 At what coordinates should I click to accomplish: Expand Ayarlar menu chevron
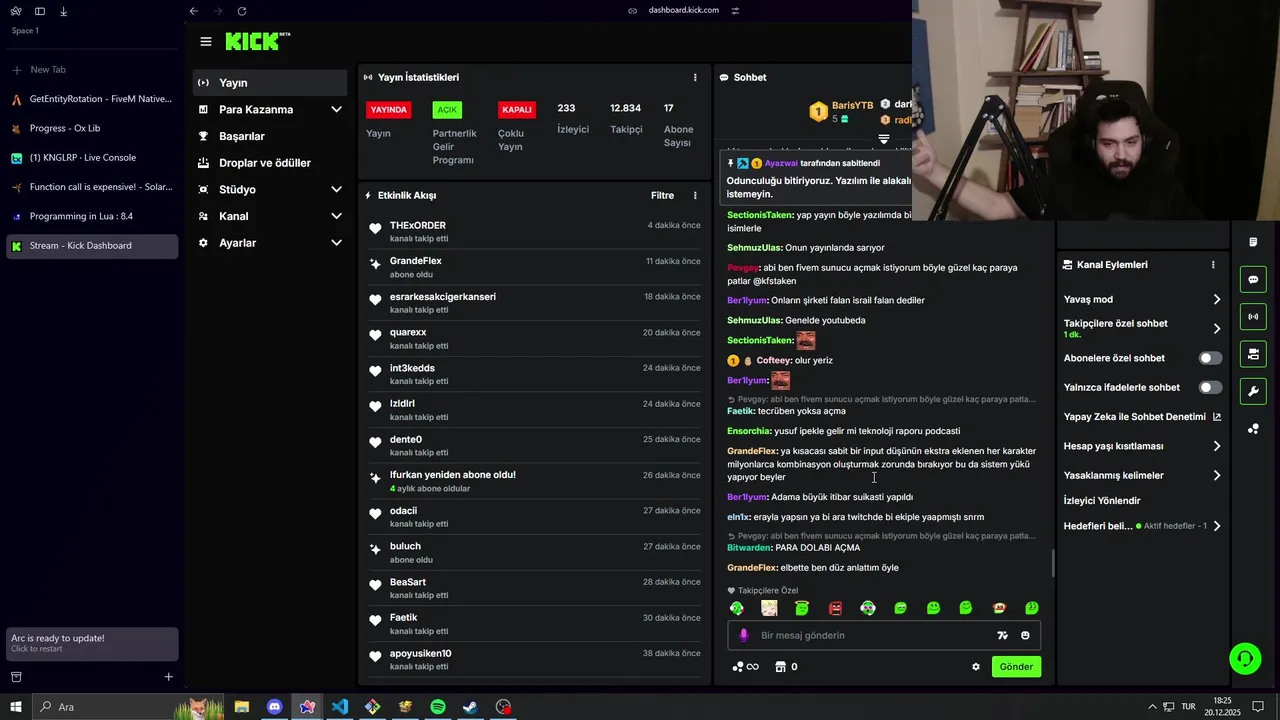336,243
